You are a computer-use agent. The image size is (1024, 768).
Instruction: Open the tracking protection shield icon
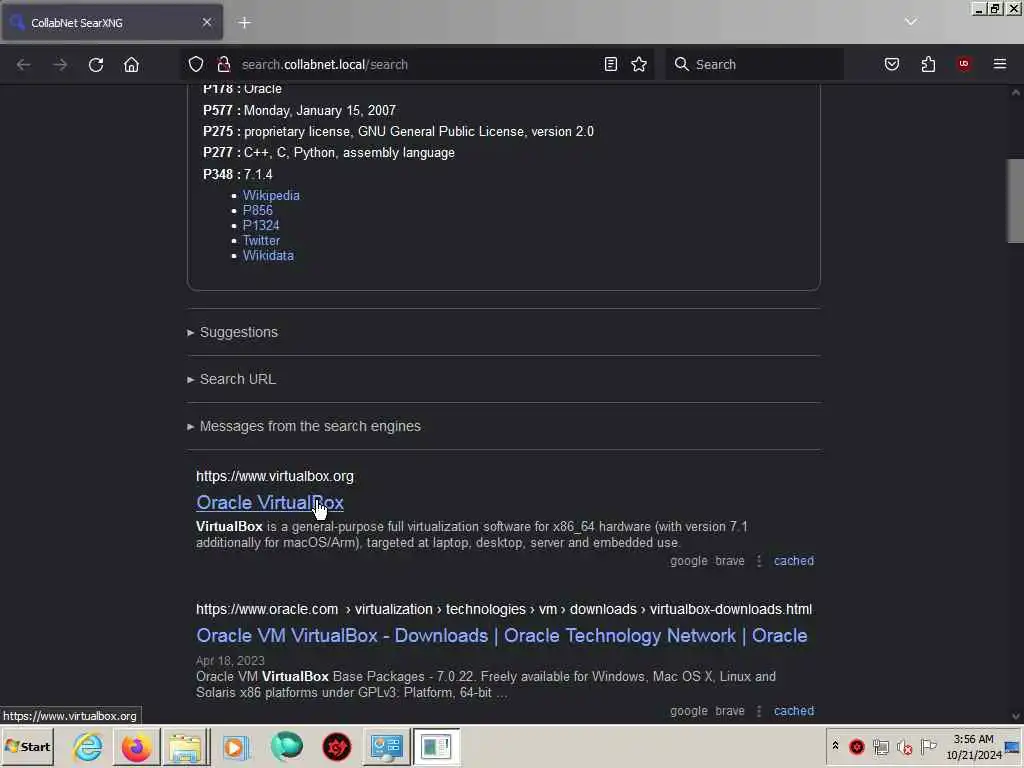click(196, 64)
